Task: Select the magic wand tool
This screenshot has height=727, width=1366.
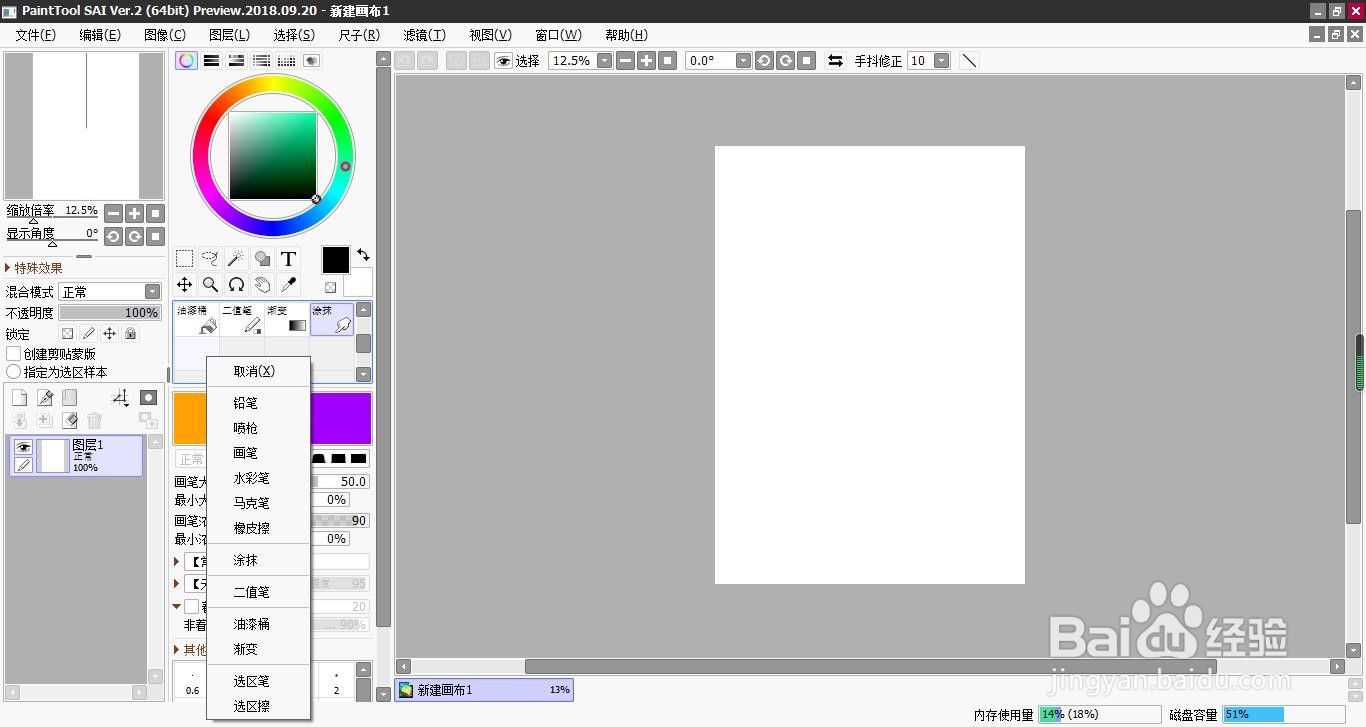Action: 236,259
